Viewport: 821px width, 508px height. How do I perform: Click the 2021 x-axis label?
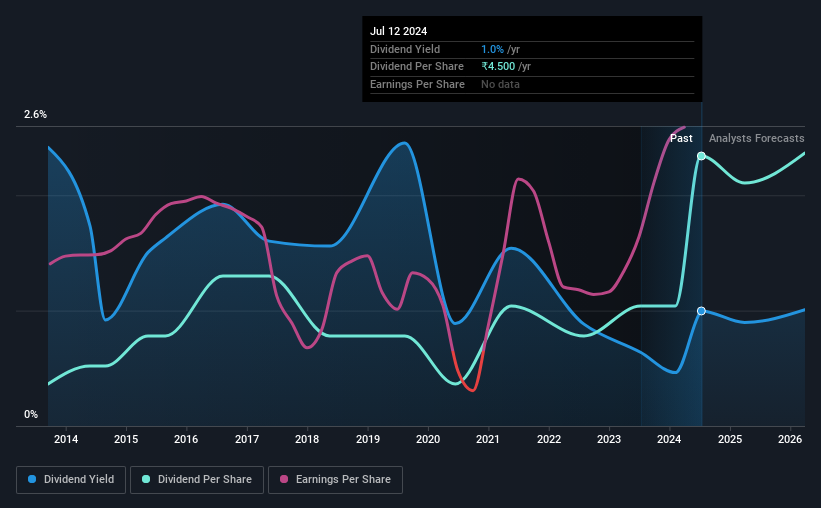(x=487, y=439)
